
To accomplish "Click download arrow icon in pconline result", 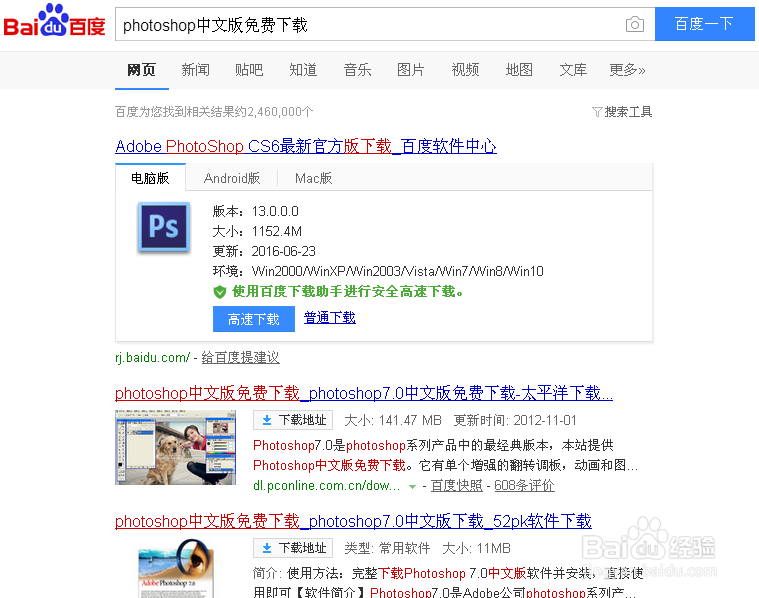I will tap(267, 420).
